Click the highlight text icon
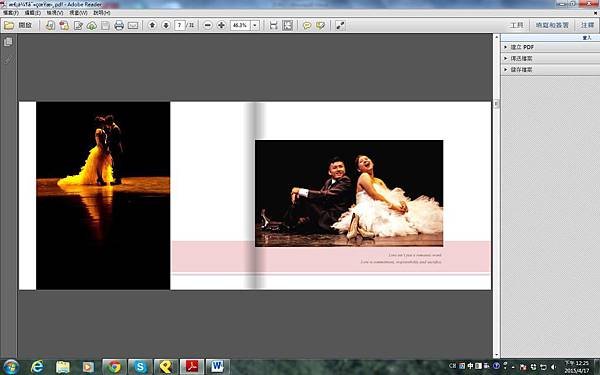This screenshot has width=600, height=375. [x=320, y=26]
